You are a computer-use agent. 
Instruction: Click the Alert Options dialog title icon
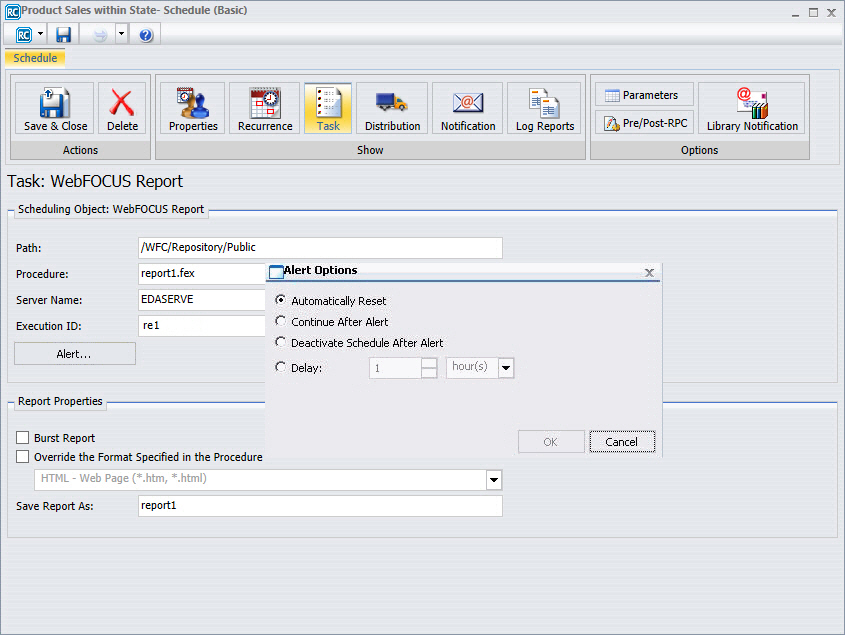[276, 272]
